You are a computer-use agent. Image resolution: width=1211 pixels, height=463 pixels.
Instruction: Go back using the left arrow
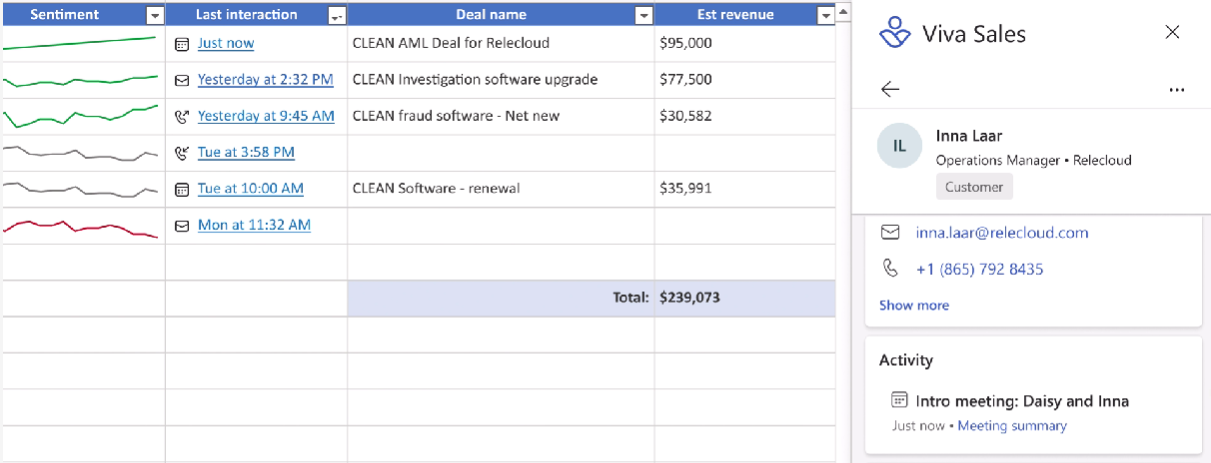(x=890, y=89)
